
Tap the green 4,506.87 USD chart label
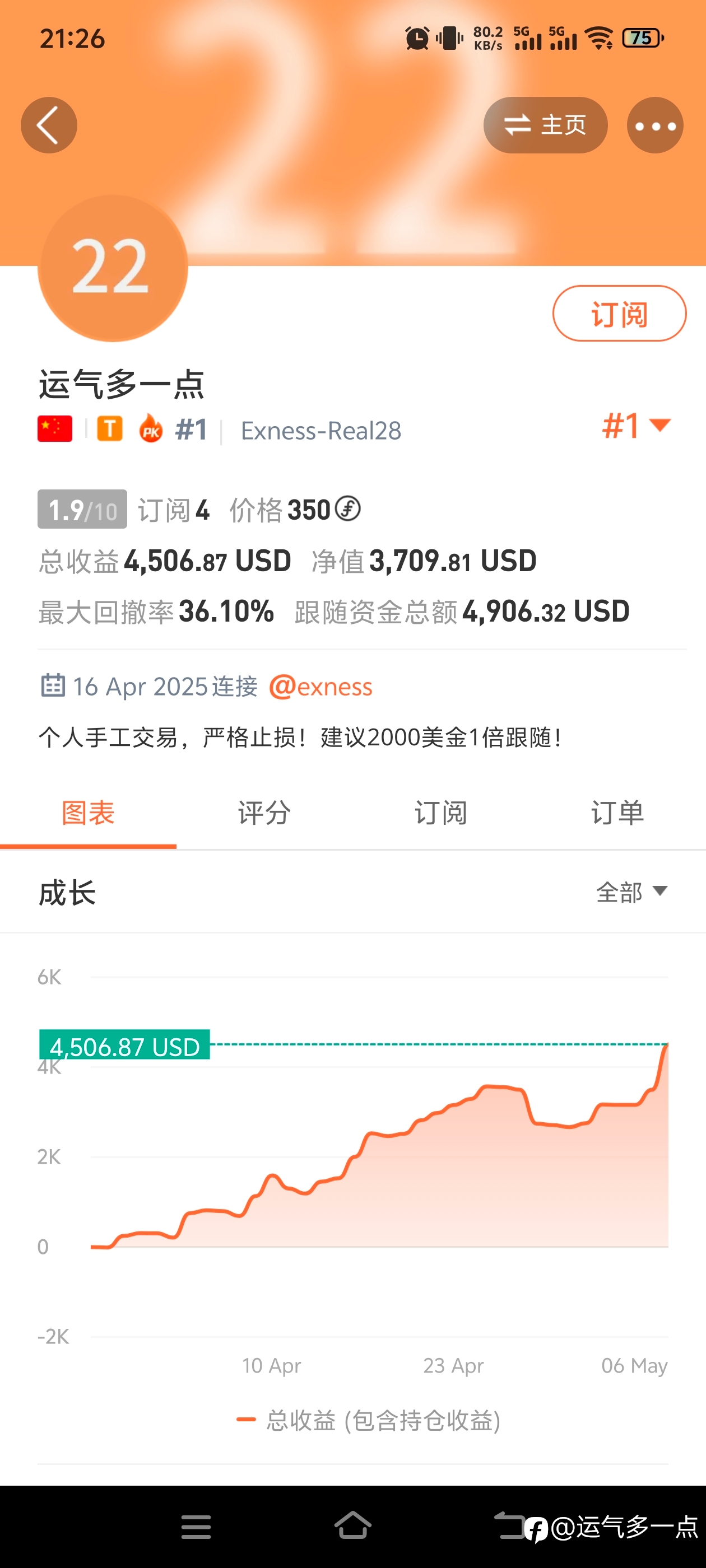[125, 1046]
